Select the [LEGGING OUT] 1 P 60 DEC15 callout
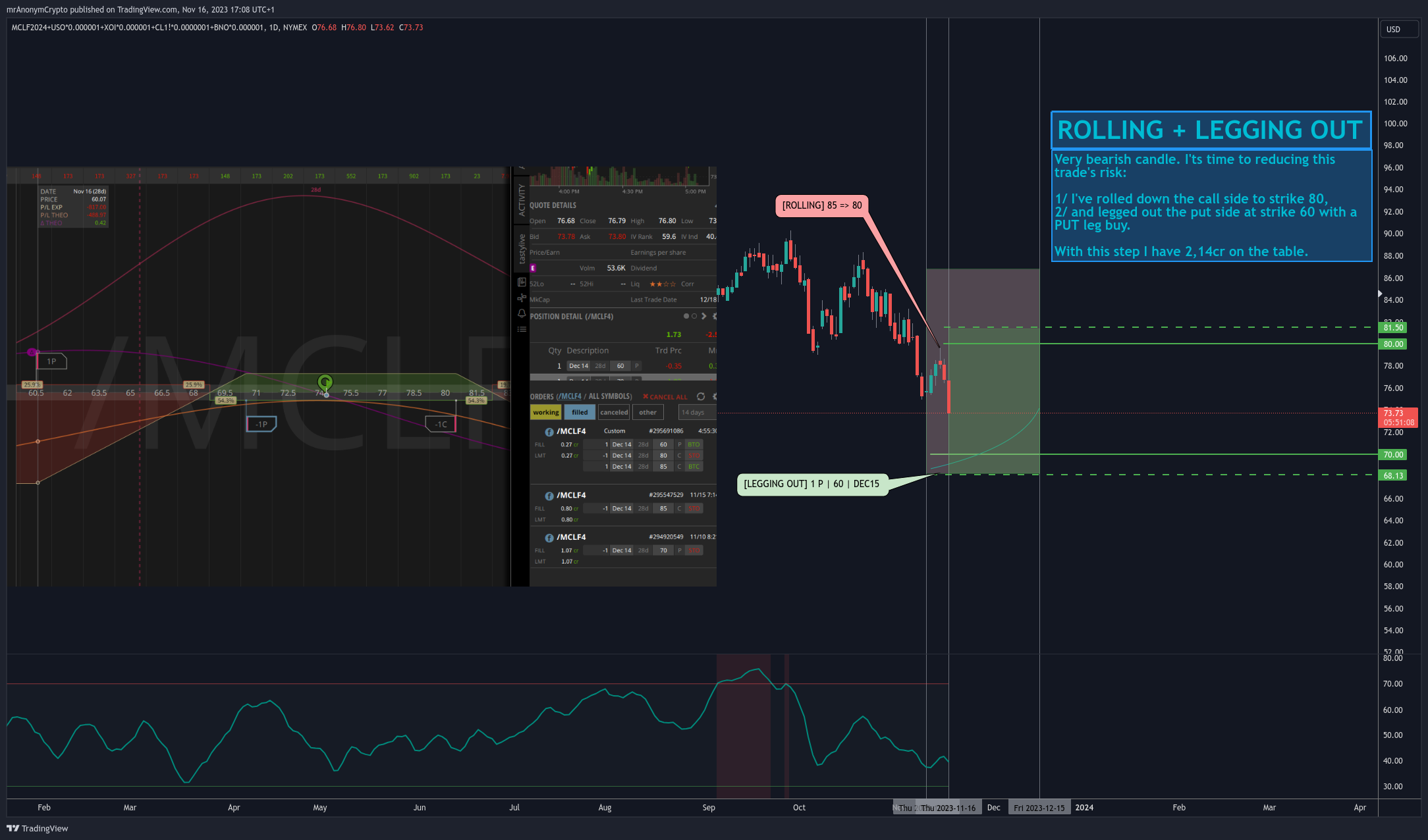Image resolution: width=1428 pixels, height=840 pixels. click(811, 484)
